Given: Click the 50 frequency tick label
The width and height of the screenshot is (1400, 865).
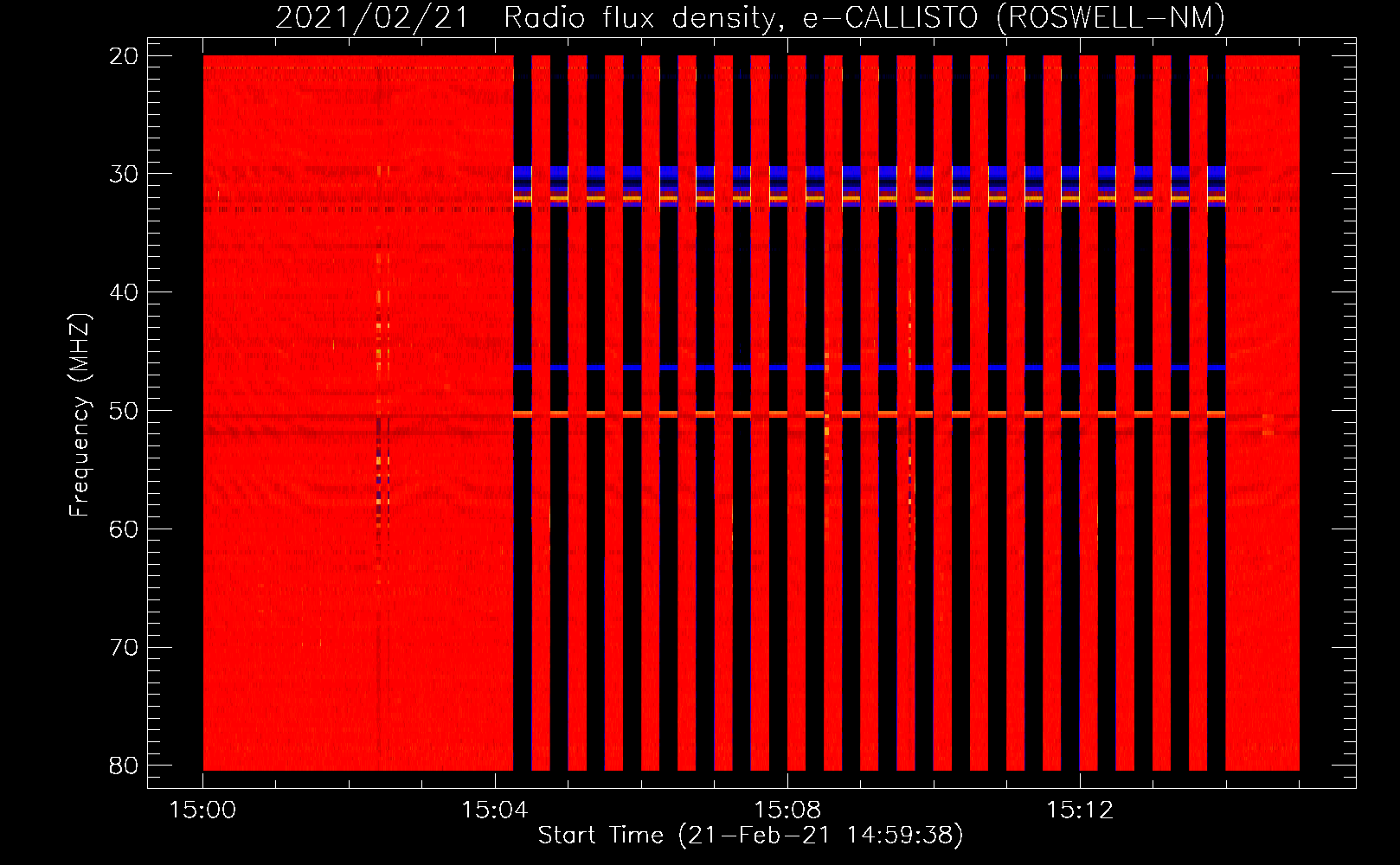Looking at the screenshot, I should point(125,411).
